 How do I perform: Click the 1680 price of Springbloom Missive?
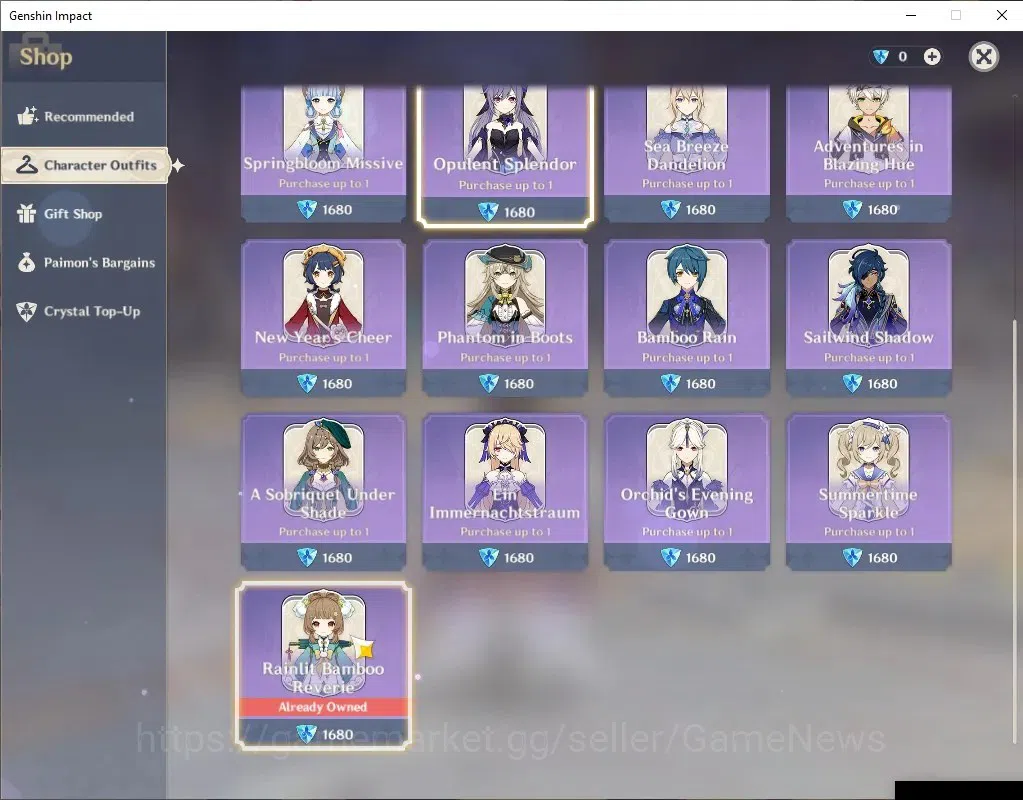tap(337, 209)
